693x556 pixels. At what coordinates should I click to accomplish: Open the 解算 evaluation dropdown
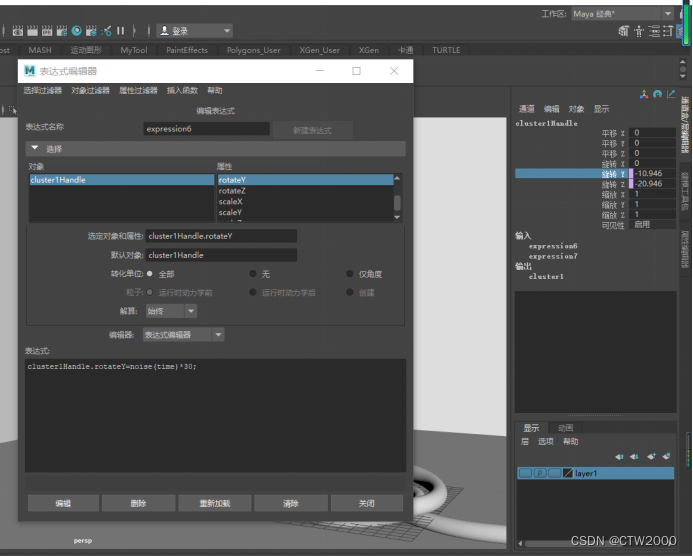[171, 311]
